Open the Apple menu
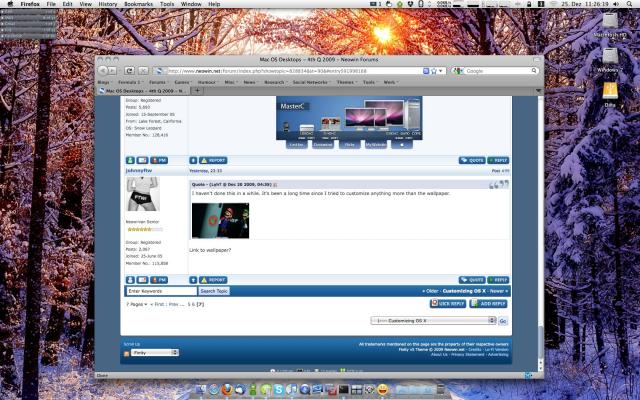 tap(10, 4)
